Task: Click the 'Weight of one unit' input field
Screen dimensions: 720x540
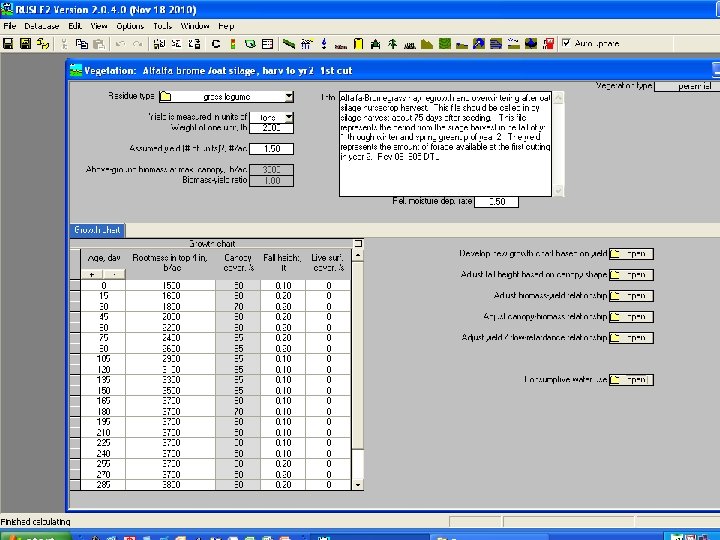Action: (x=271, y=128)
